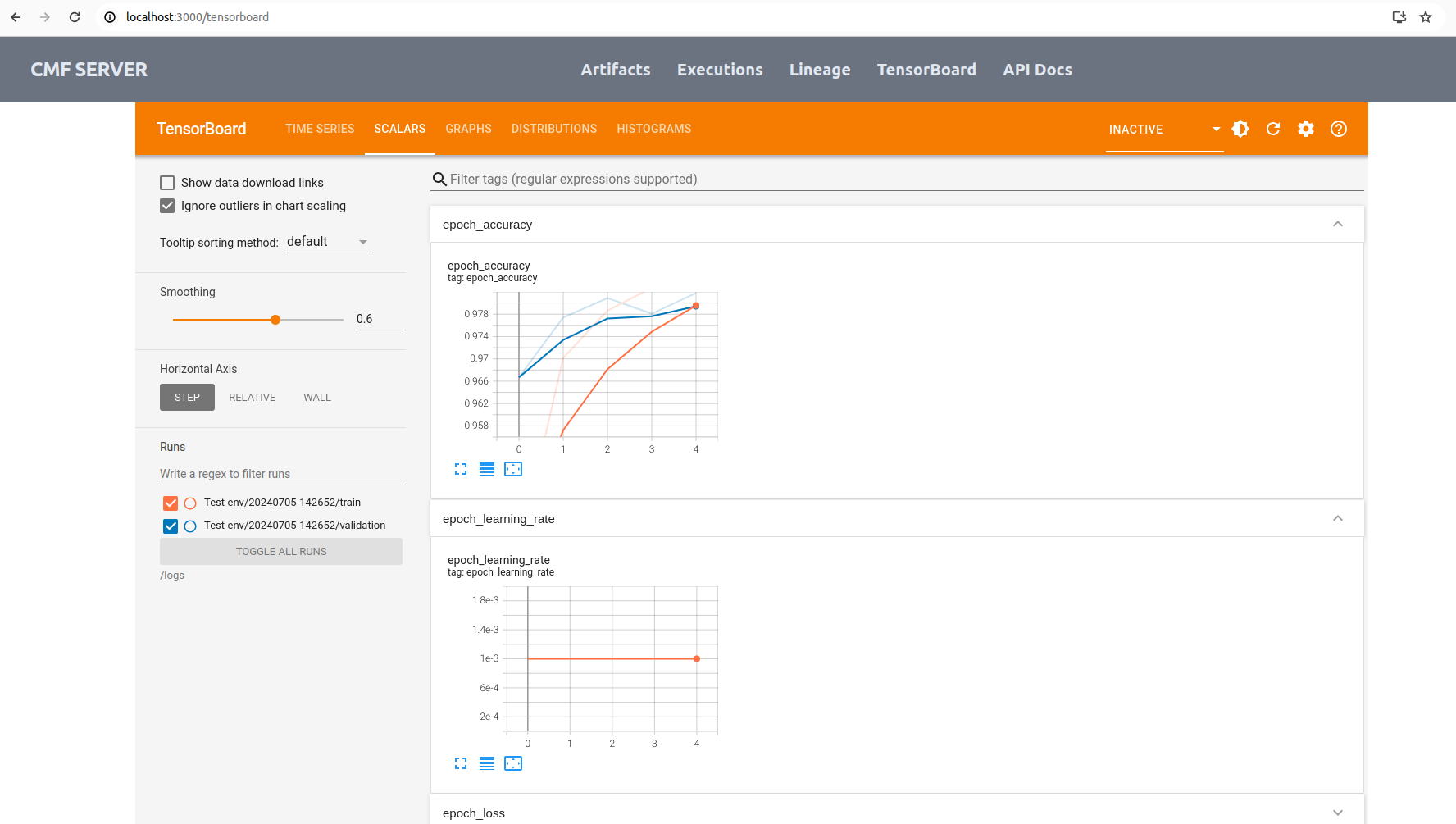Open Executions page
Viewport: 1456px width, 824px height.
pos(720,70)
